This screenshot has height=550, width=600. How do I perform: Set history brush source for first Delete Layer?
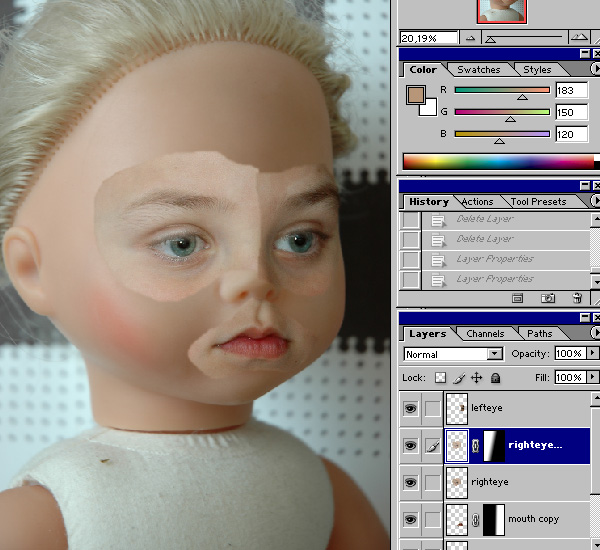[410, 220]
